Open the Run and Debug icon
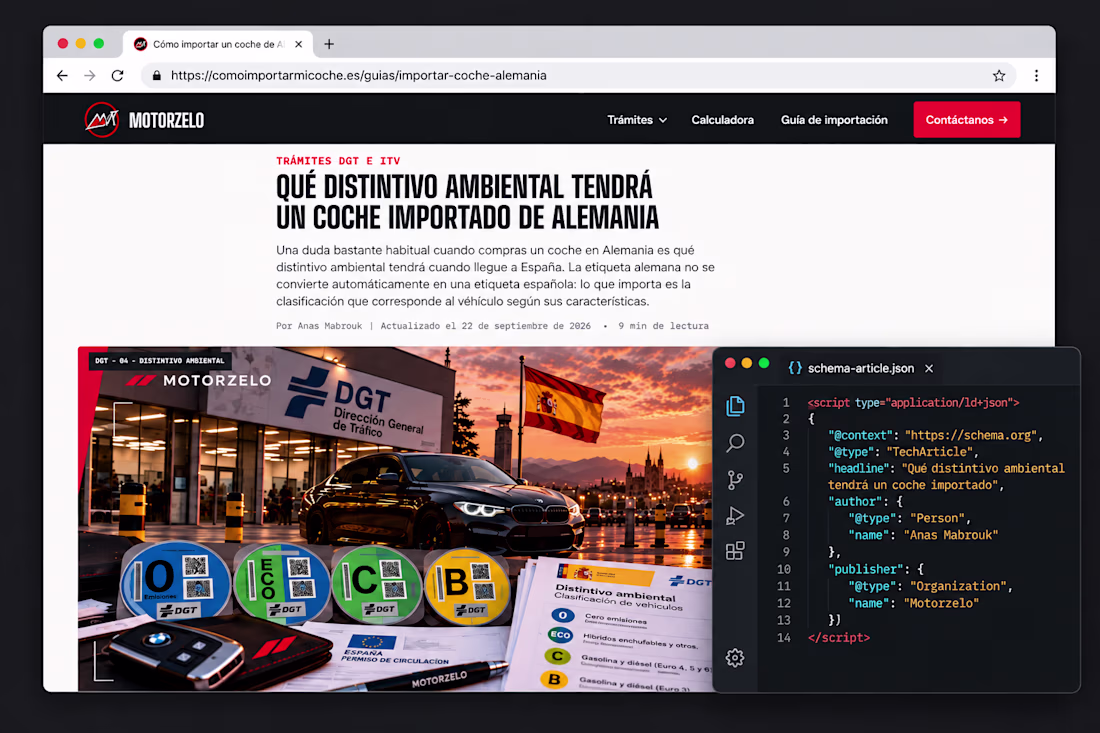This screenshot has height=733, width=1100. pos(735,516)
